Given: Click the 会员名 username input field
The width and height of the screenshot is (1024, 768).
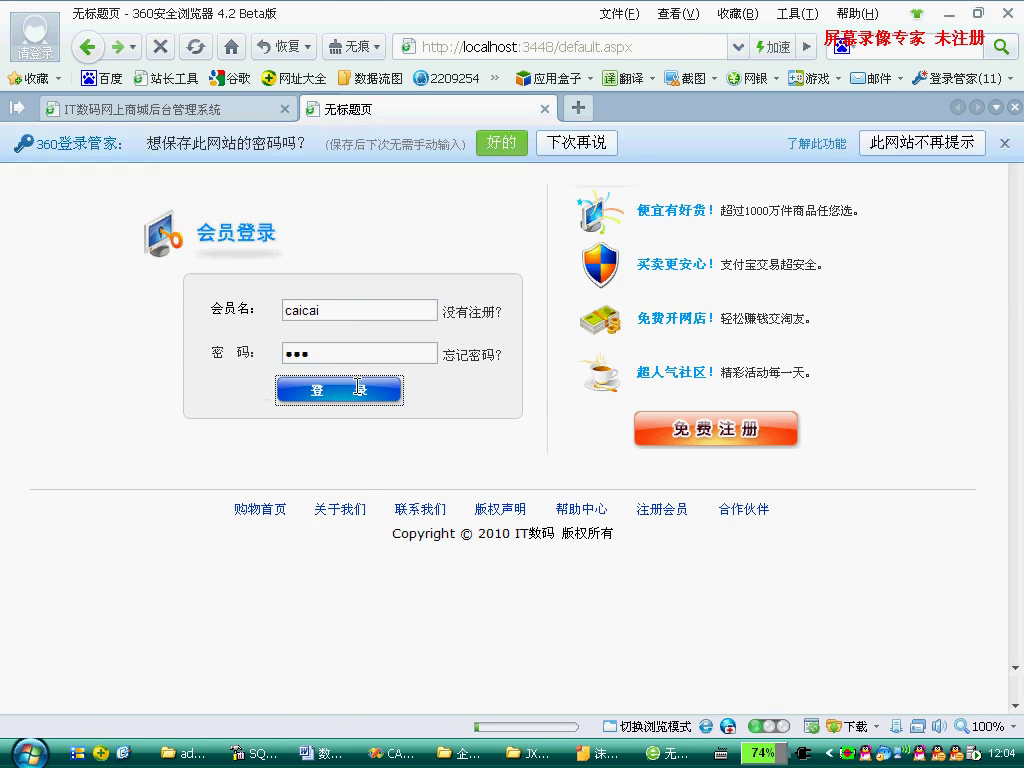Looking at the screenshot, I should point(359,310).
